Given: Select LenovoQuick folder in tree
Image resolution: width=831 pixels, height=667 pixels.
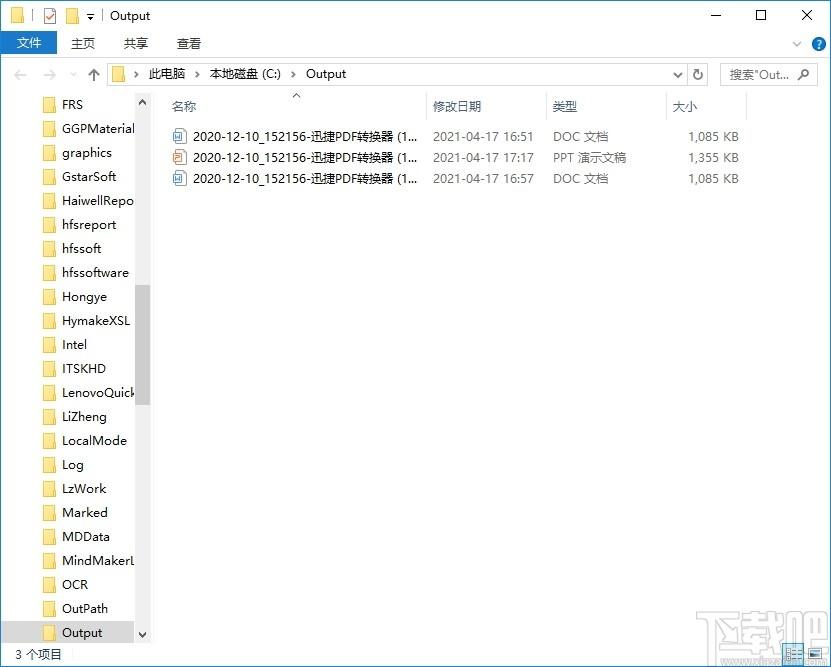Looking at the screenshot, I should tap(98, 393).
